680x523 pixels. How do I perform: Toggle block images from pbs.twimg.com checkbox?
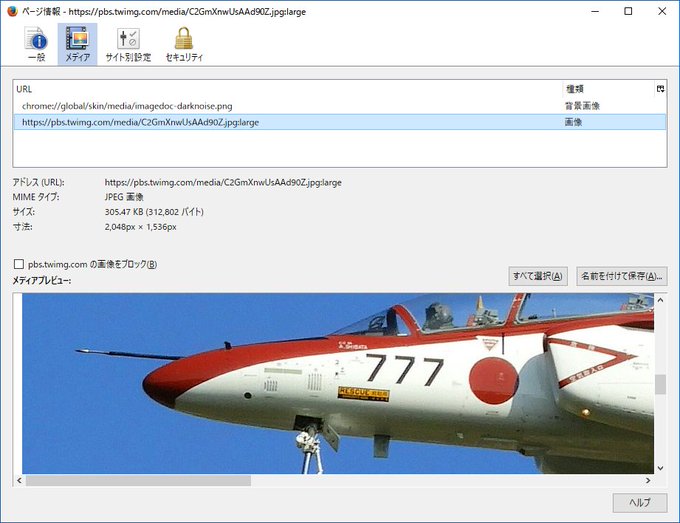(19, 264)
